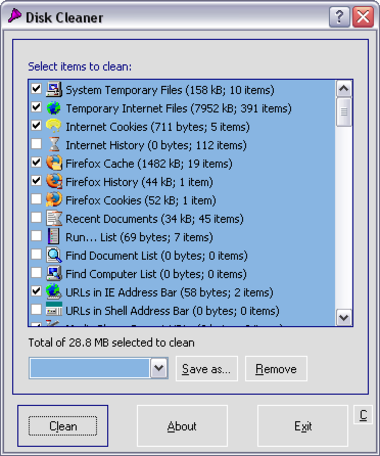Click the Recent Documents icon
This screenshot has height=456, width=380.
point(54,218)
